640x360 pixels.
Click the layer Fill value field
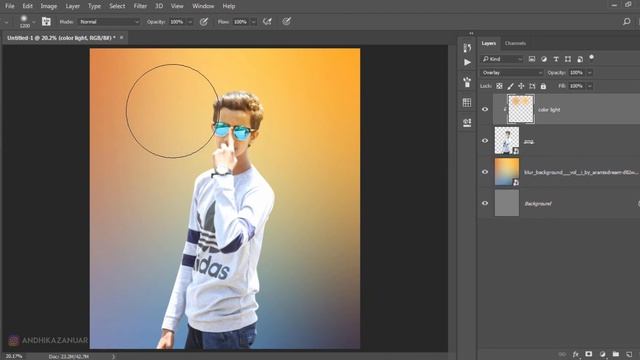[x=577, y=86]
